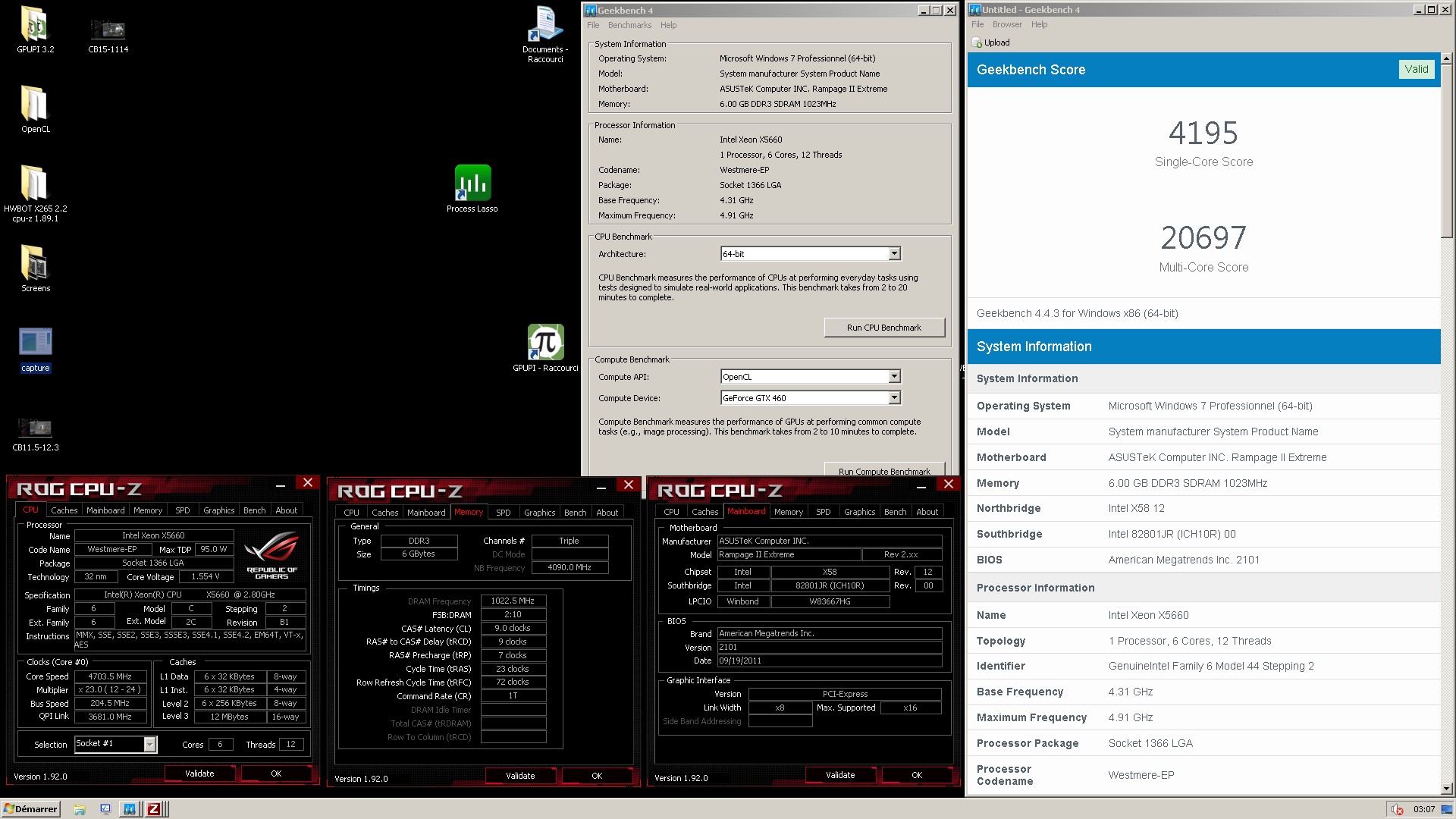The image size is (1456, 819).
Task: Open the Screens desktop folder
Action: [x=35, y=268]
